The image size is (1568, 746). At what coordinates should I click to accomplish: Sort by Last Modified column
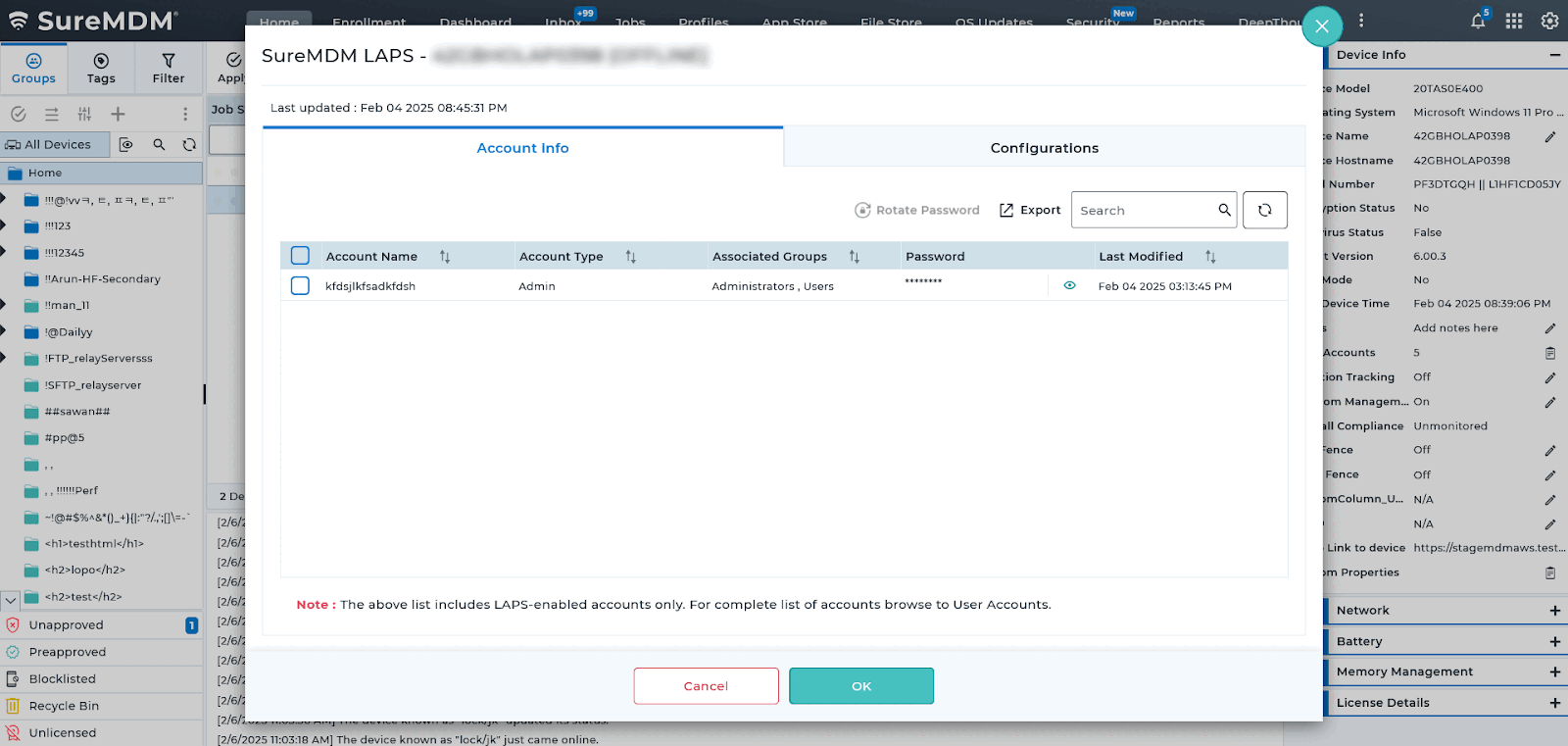1210,257
